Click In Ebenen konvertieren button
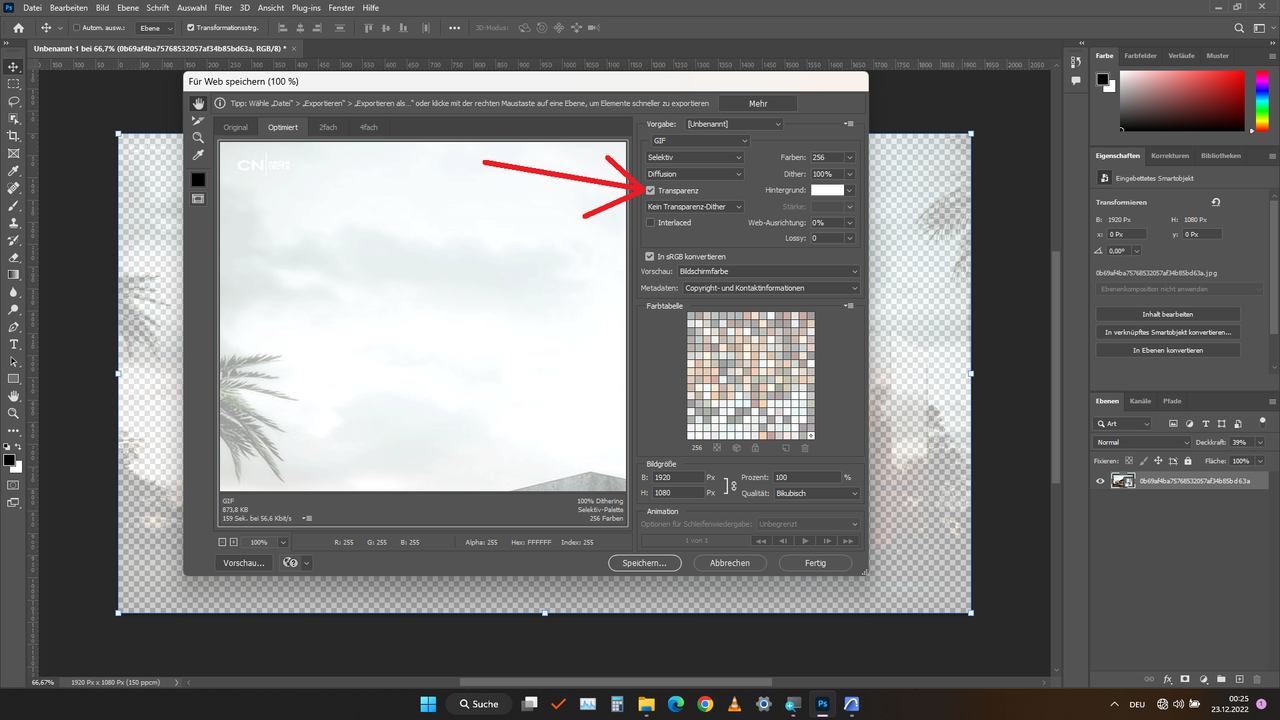 point(1168,350)
